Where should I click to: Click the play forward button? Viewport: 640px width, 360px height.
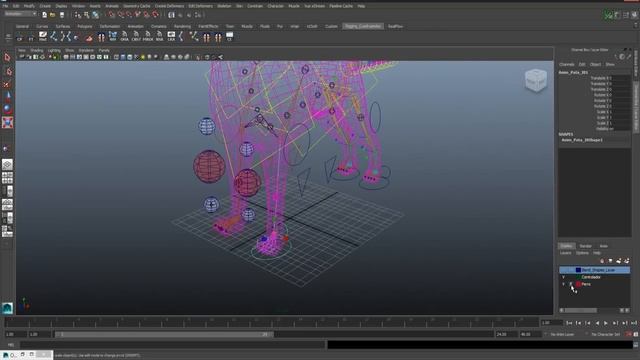(x=606, y=323)
